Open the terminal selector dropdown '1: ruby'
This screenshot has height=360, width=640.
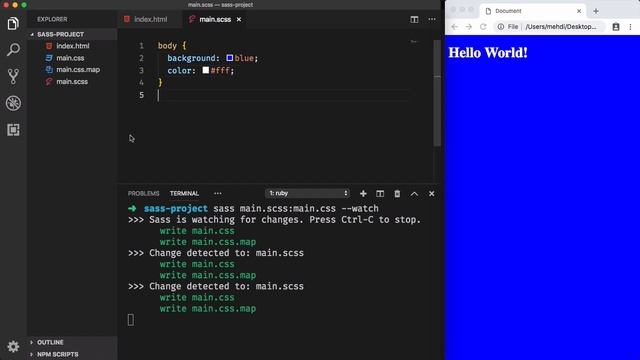point(307,193)
